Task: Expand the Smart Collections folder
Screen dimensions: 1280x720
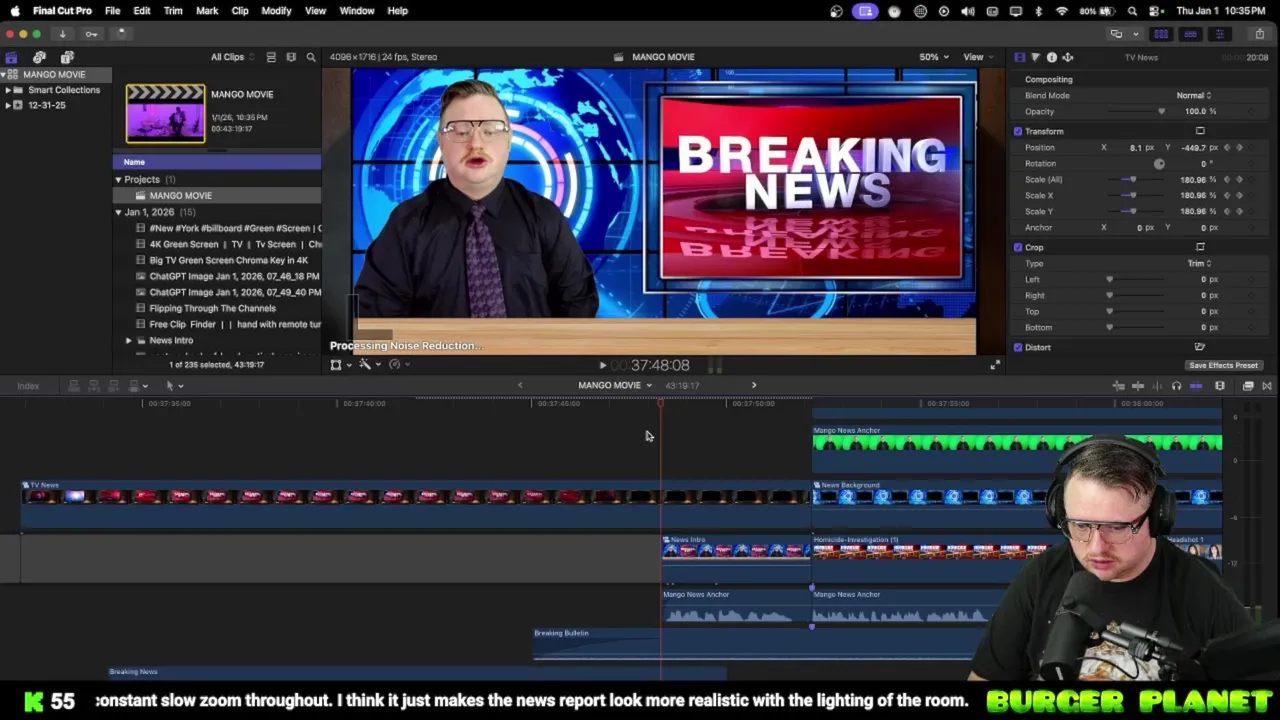Action: pos(8,90)
